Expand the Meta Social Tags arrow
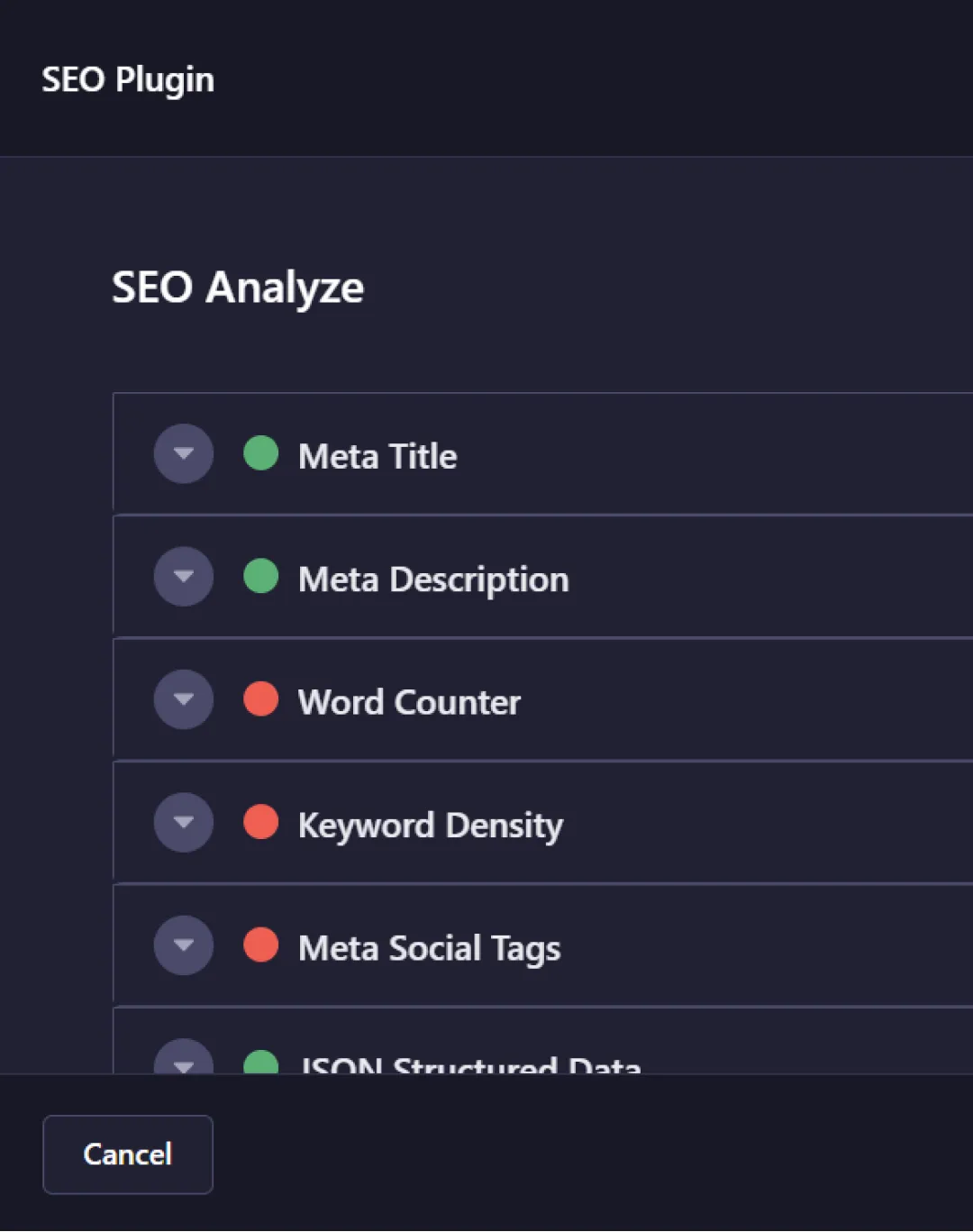 [x=184, y=945]
